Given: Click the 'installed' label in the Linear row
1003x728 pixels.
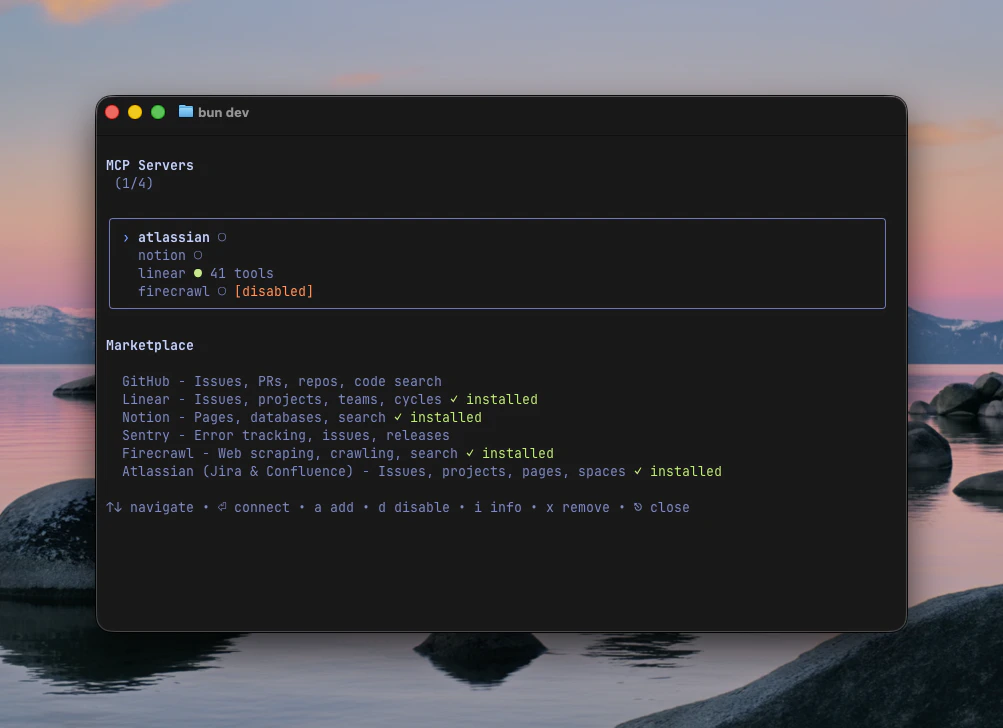Looking at the screenshot, I should (502, 399).
